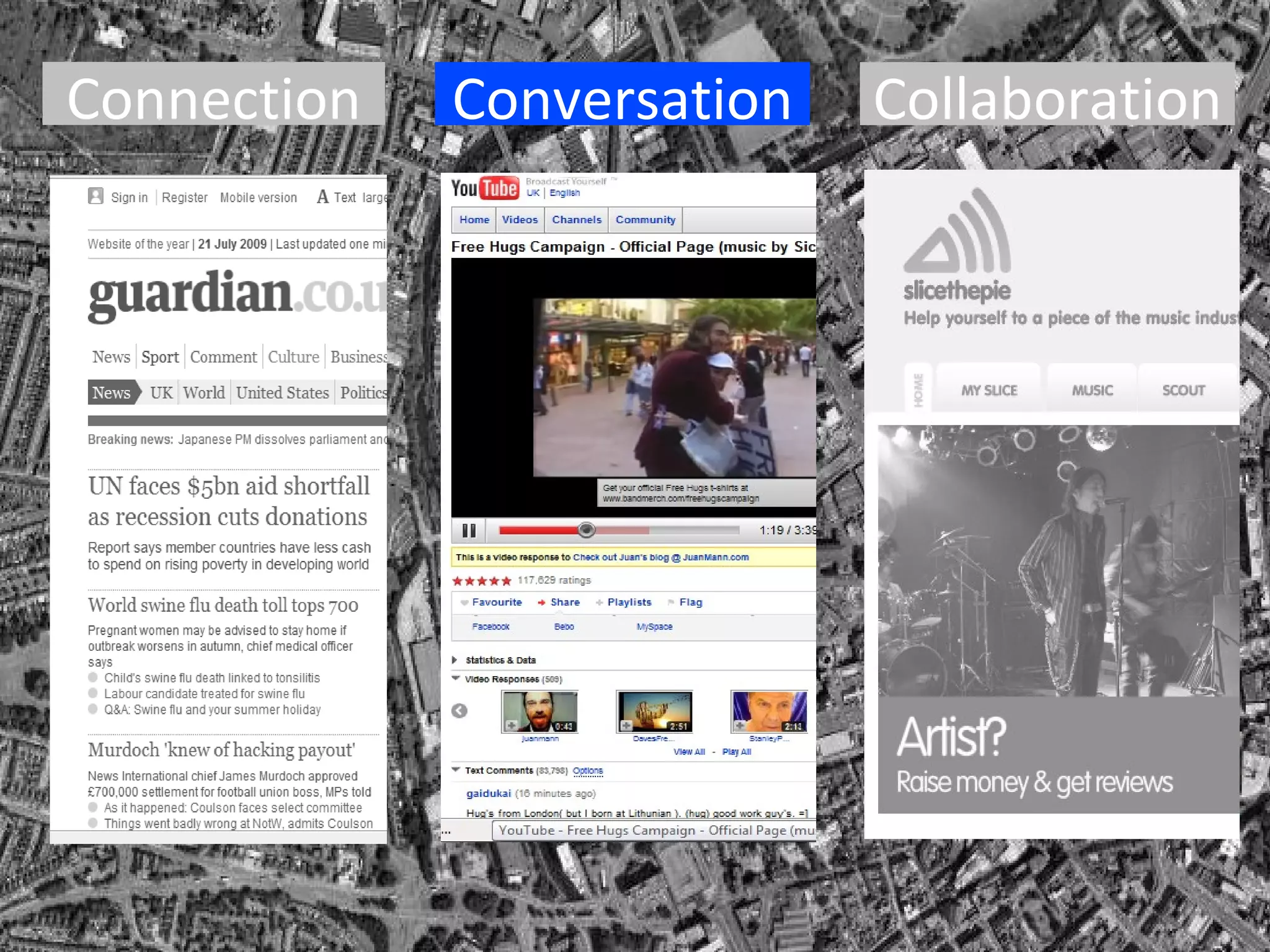Click the Sign in user icon on Guardian
Image resolution: width=1270 pixels, height=952 pixels.
(95, 196)
